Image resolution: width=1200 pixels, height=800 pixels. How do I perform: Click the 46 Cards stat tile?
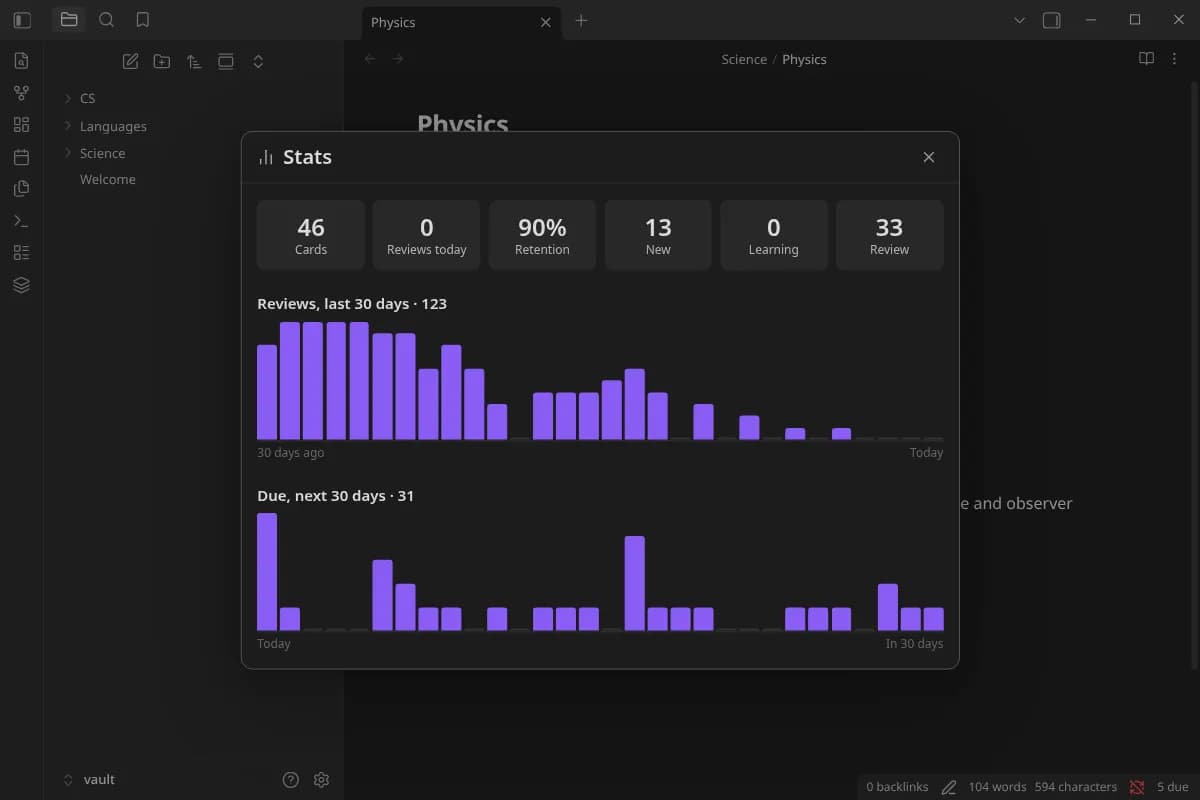(311, 235)
